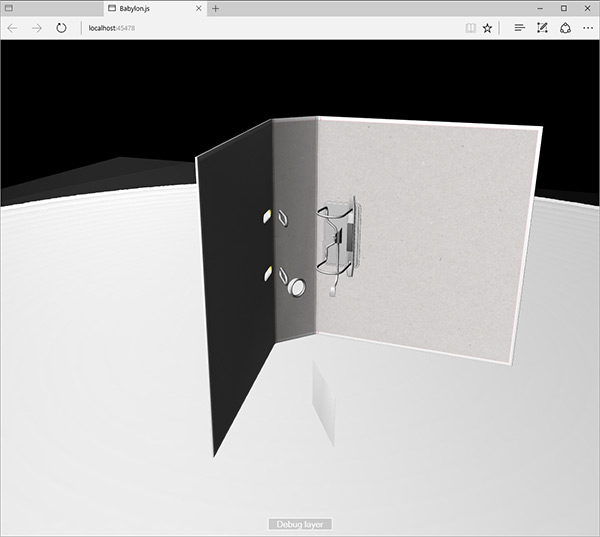
Task: Open the More actions ellipsis menu
Action: tap(588, 28)
